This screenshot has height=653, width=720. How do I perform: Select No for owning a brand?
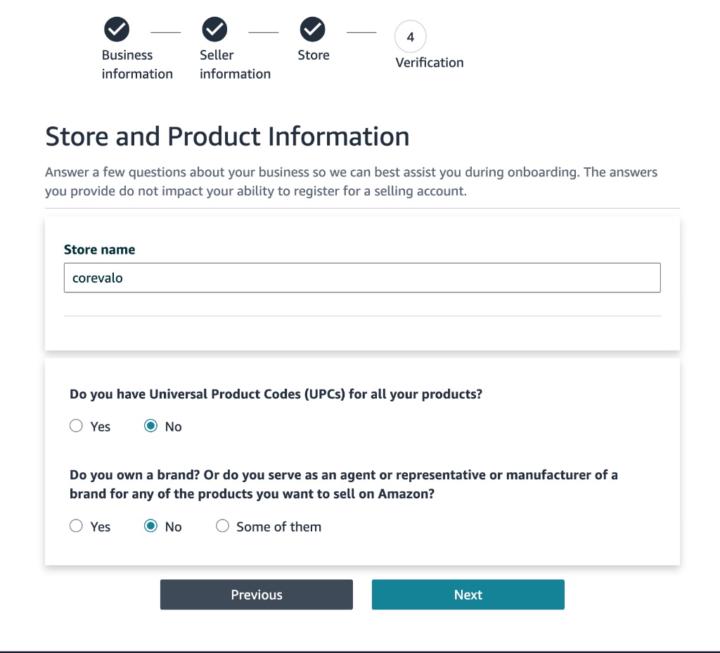click(151, 526)
